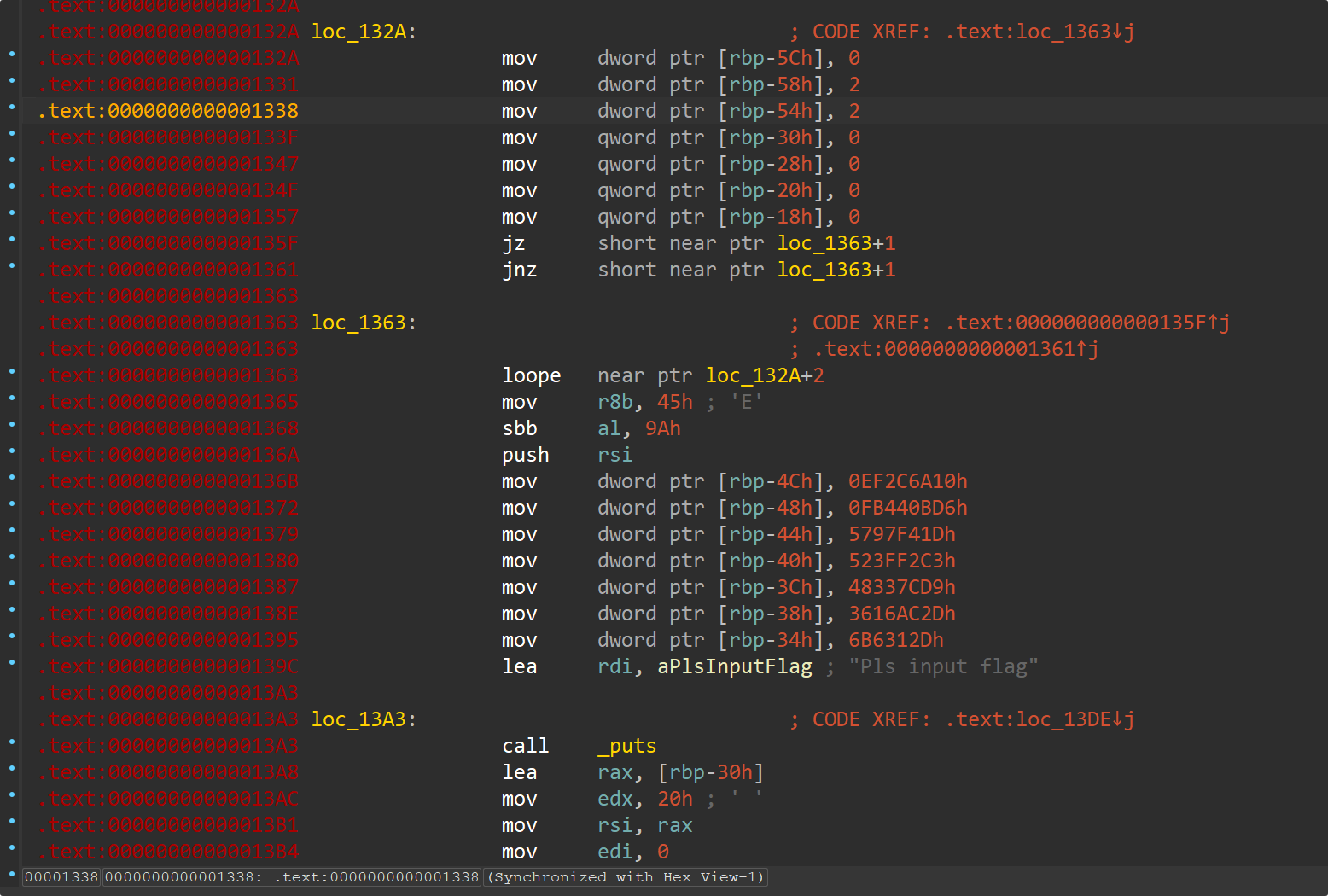The image size is (1328, 896).
Task: Select edi register in mov edi, 0
Action: click(615, 852)
